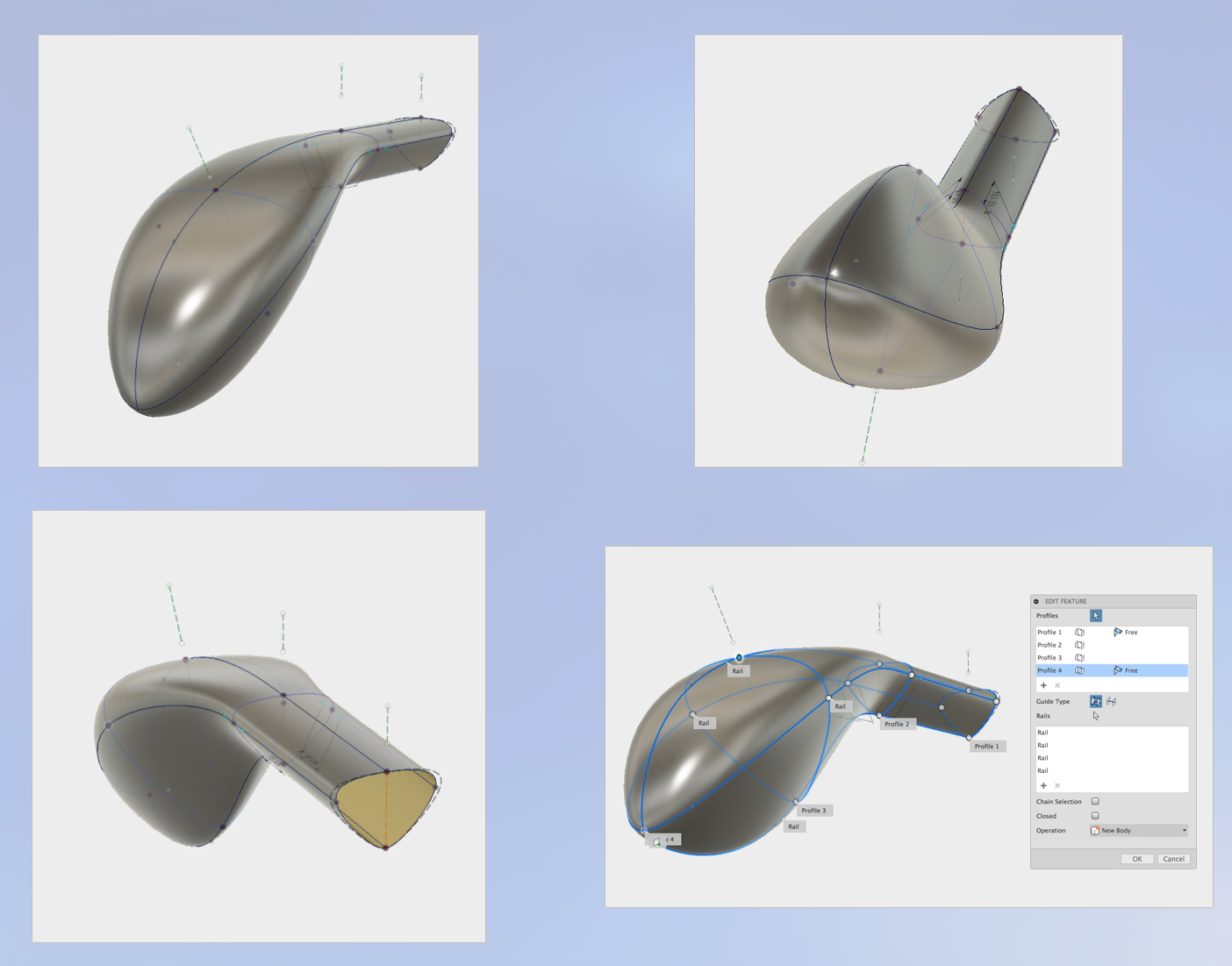Enable the Closed checkbox
The height and width of the screenshot is (966, 1232).
click(x=1095, y=816)
